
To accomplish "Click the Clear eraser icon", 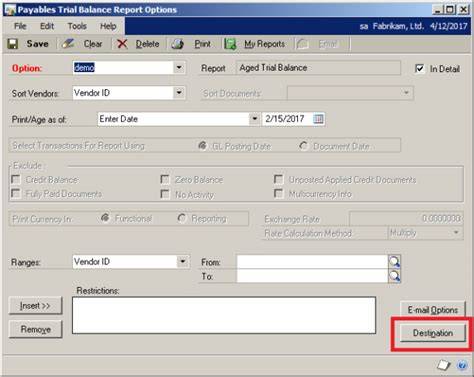I will click(x=68, y=44).
